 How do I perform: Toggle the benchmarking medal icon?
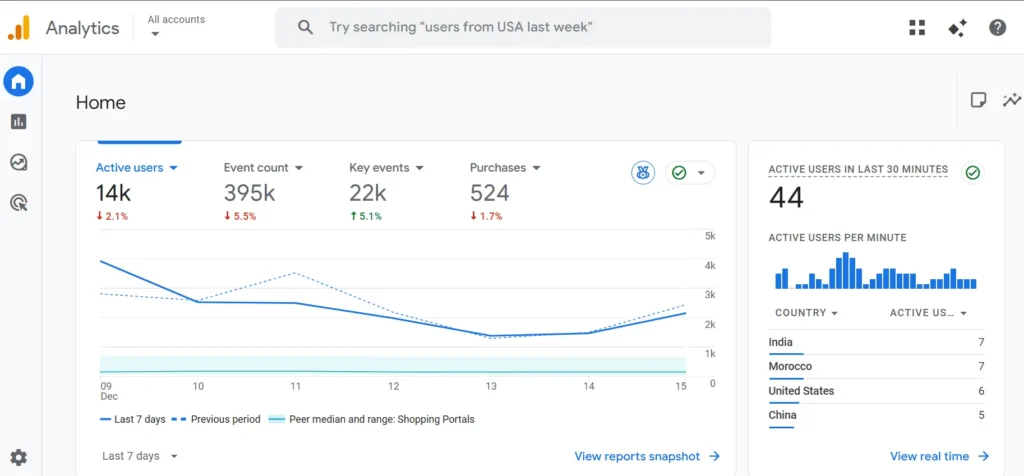(x=643, y=173)
